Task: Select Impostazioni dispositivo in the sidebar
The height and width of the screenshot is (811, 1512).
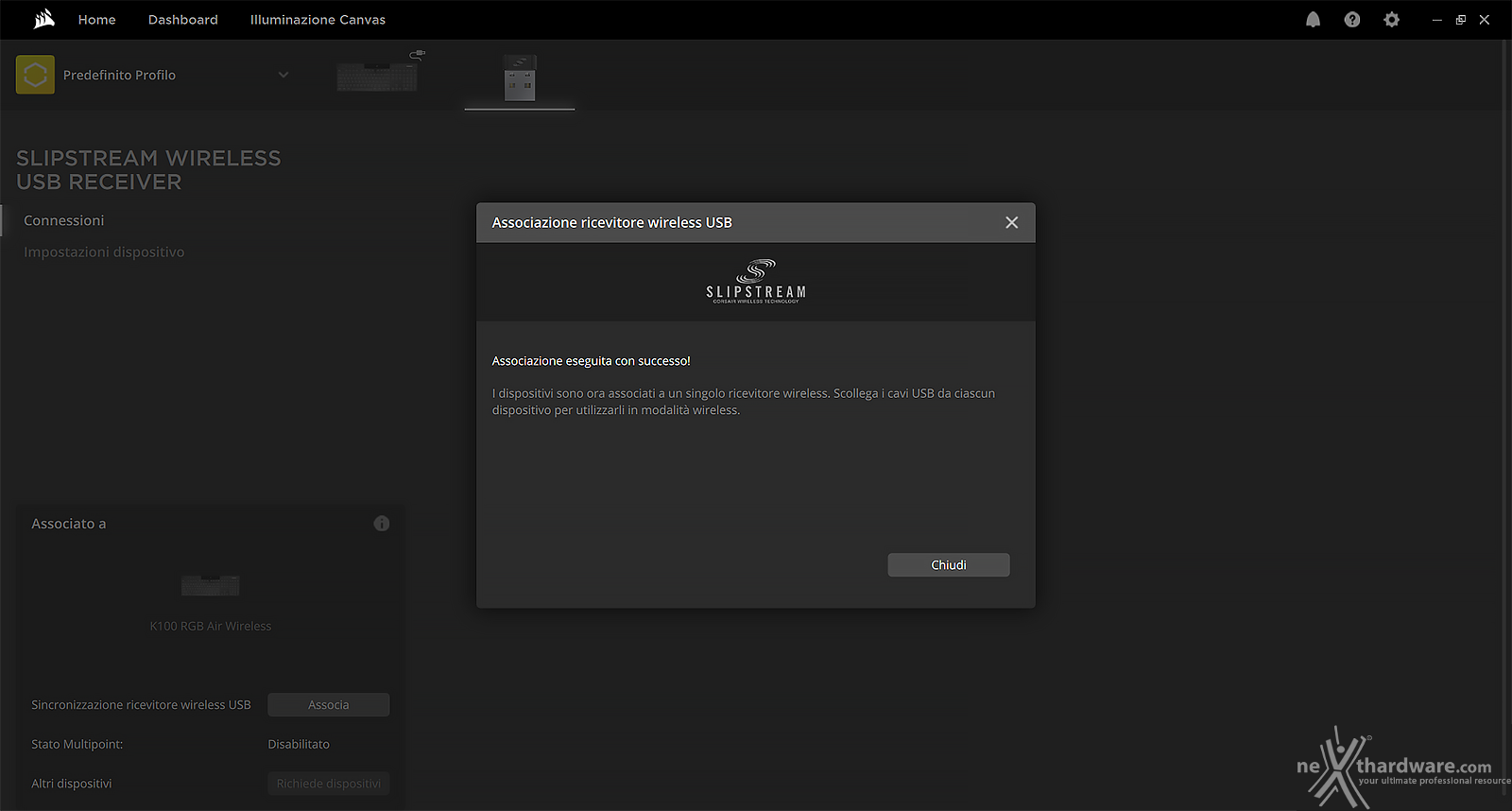Action: click(104, 252)
